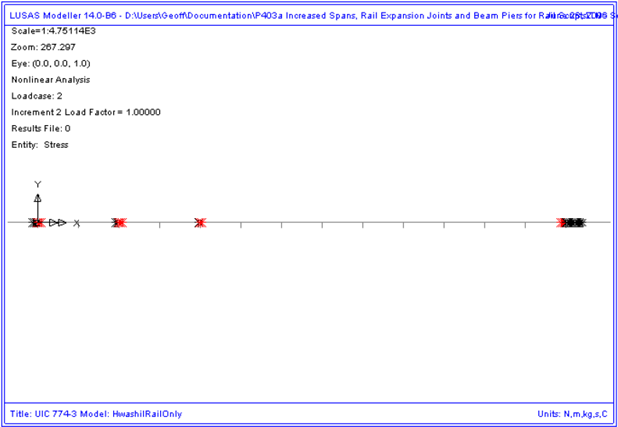This screenshot has height=427, width=618.
Task: Click the X axis label
Action: [77, 223]
